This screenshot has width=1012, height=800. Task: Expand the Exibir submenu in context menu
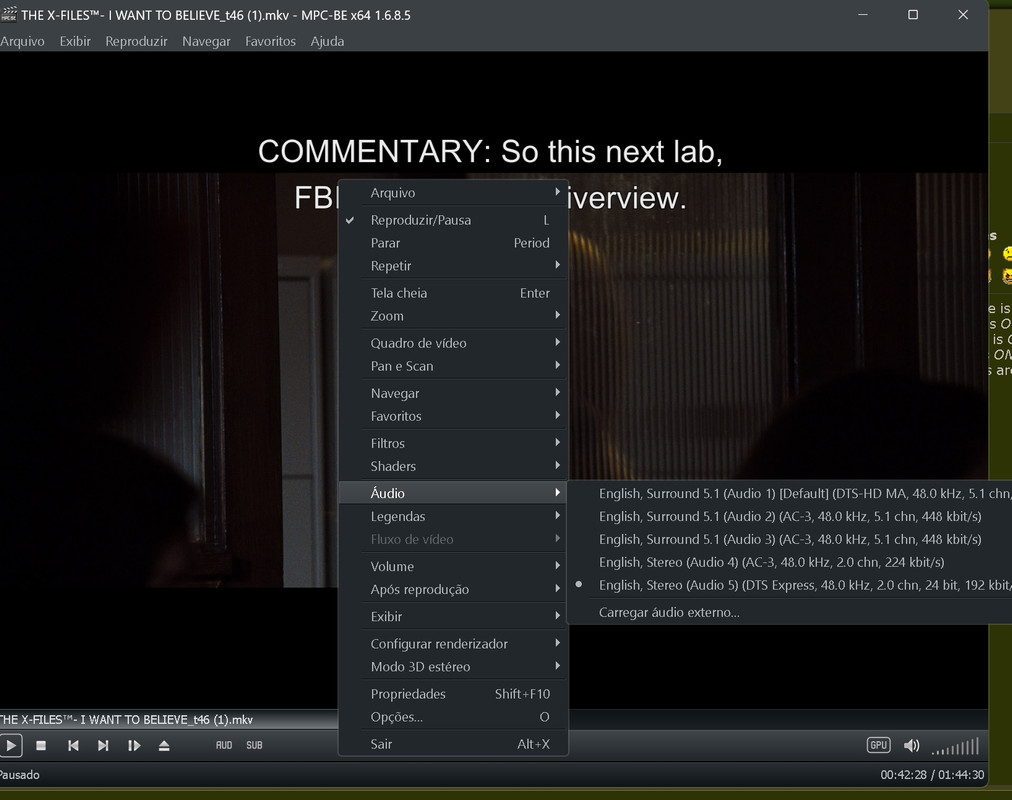tap(453, 616)
